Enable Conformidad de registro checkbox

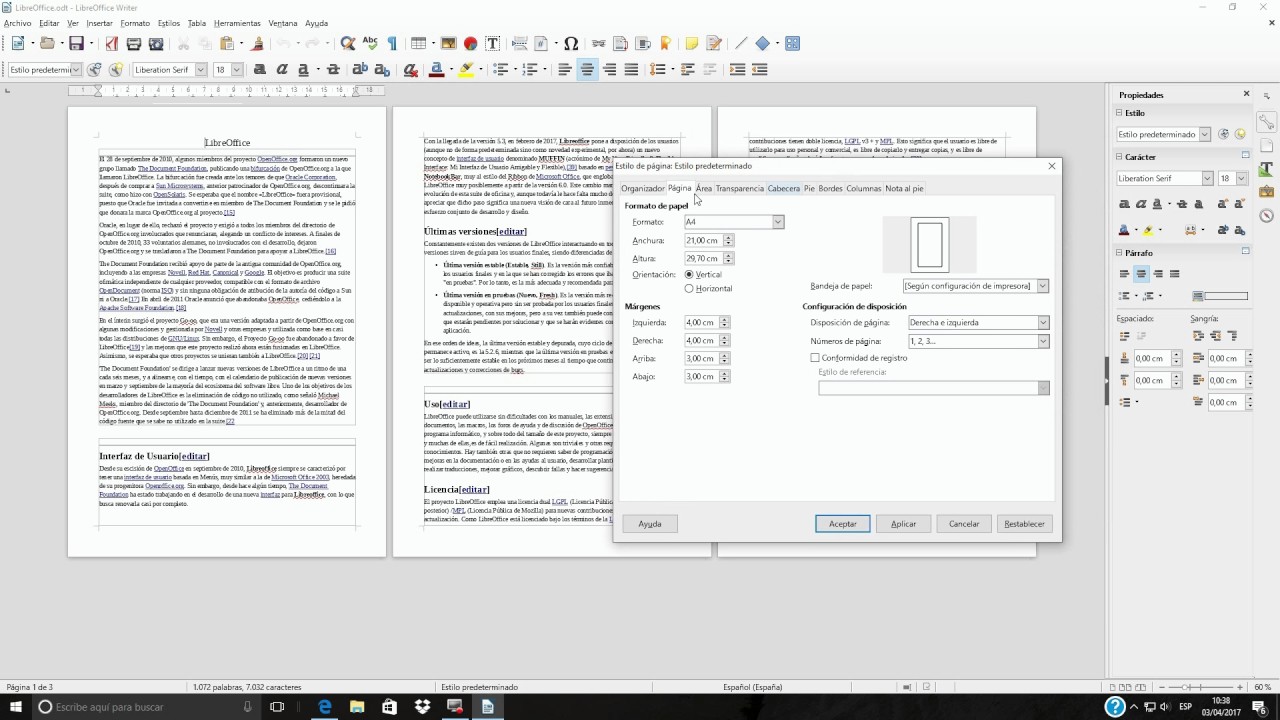(x=815, y=358)
